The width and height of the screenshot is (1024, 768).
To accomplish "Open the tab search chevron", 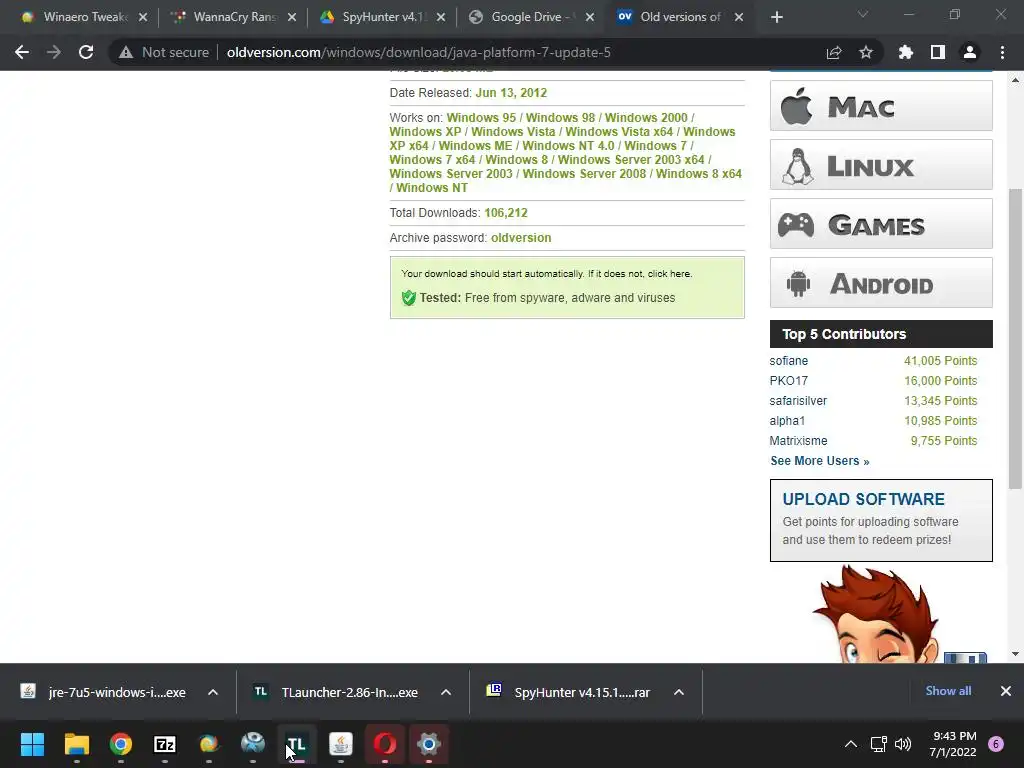I will pos(863,14).
